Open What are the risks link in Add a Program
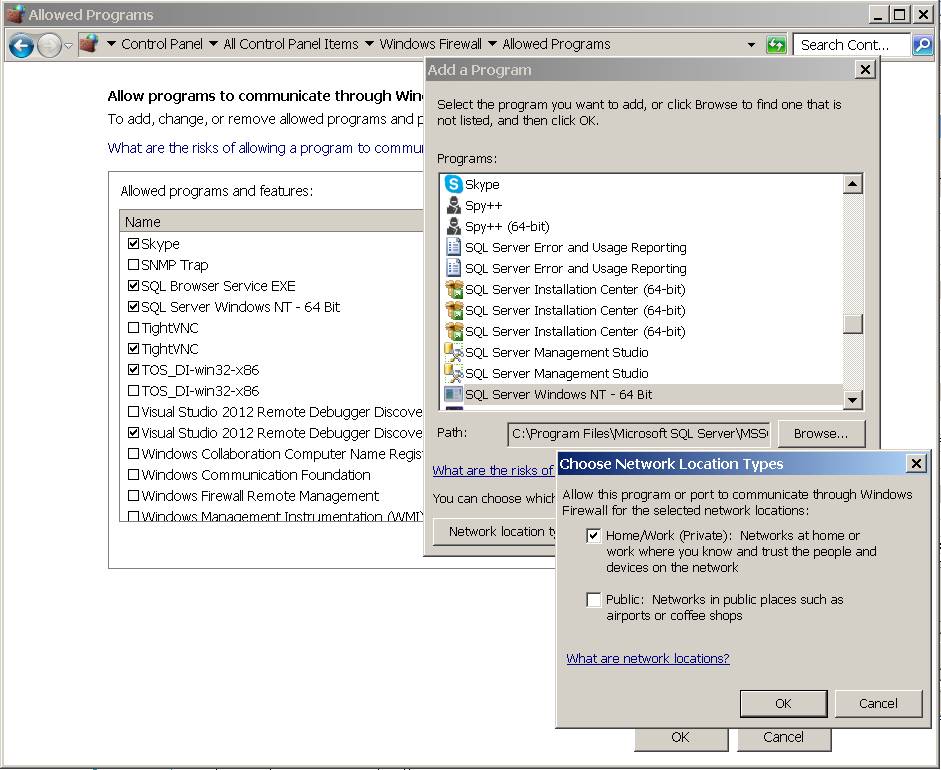This screenshot has width=941, height=770. coord(493,471)
